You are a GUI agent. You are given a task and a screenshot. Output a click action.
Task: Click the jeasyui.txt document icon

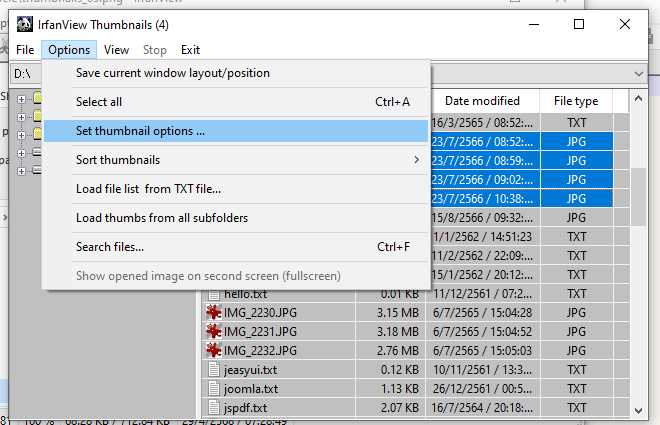(212, 370)
